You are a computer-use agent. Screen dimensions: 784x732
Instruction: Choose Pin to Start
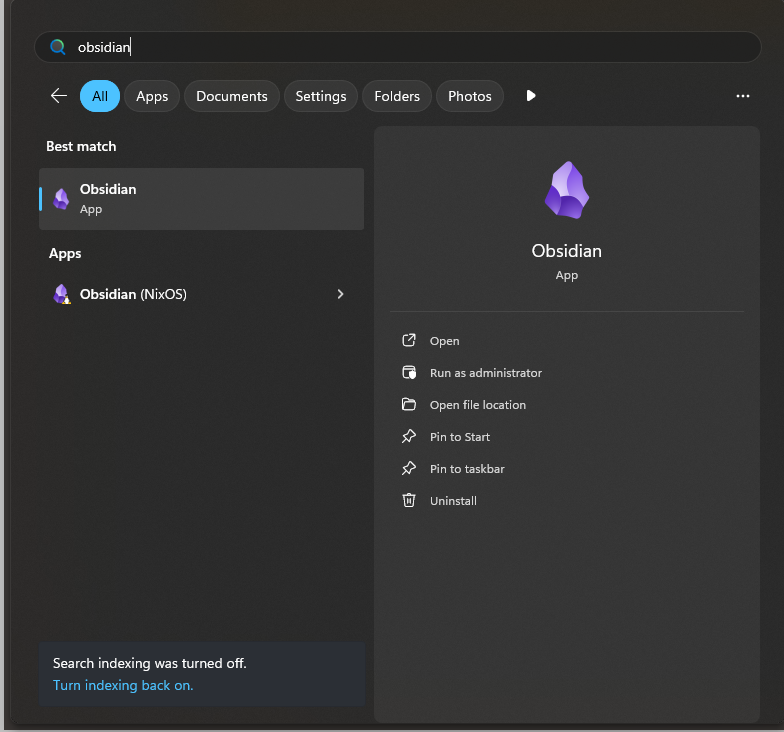(x=460, y=437)
